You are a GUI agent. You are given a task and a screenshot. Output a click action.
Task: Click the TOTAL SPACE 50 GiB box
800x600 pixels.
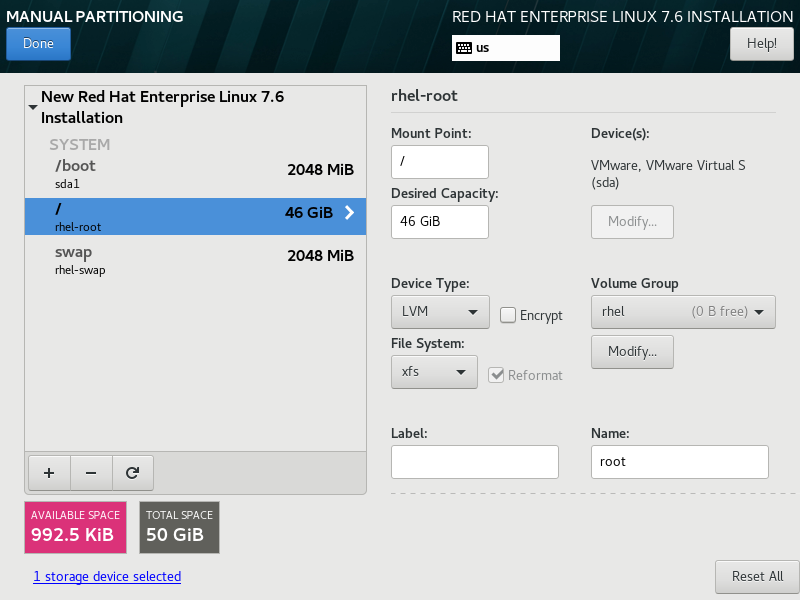pos(180,527)
